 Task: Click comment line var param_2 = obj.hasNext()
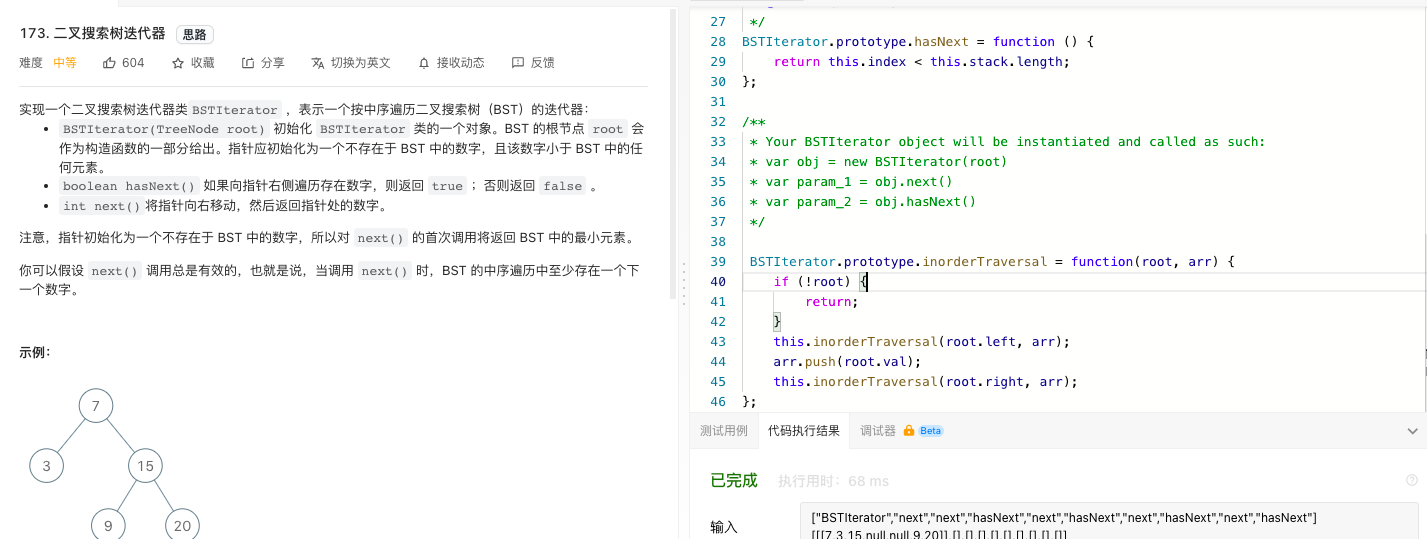tap(862, 201)
